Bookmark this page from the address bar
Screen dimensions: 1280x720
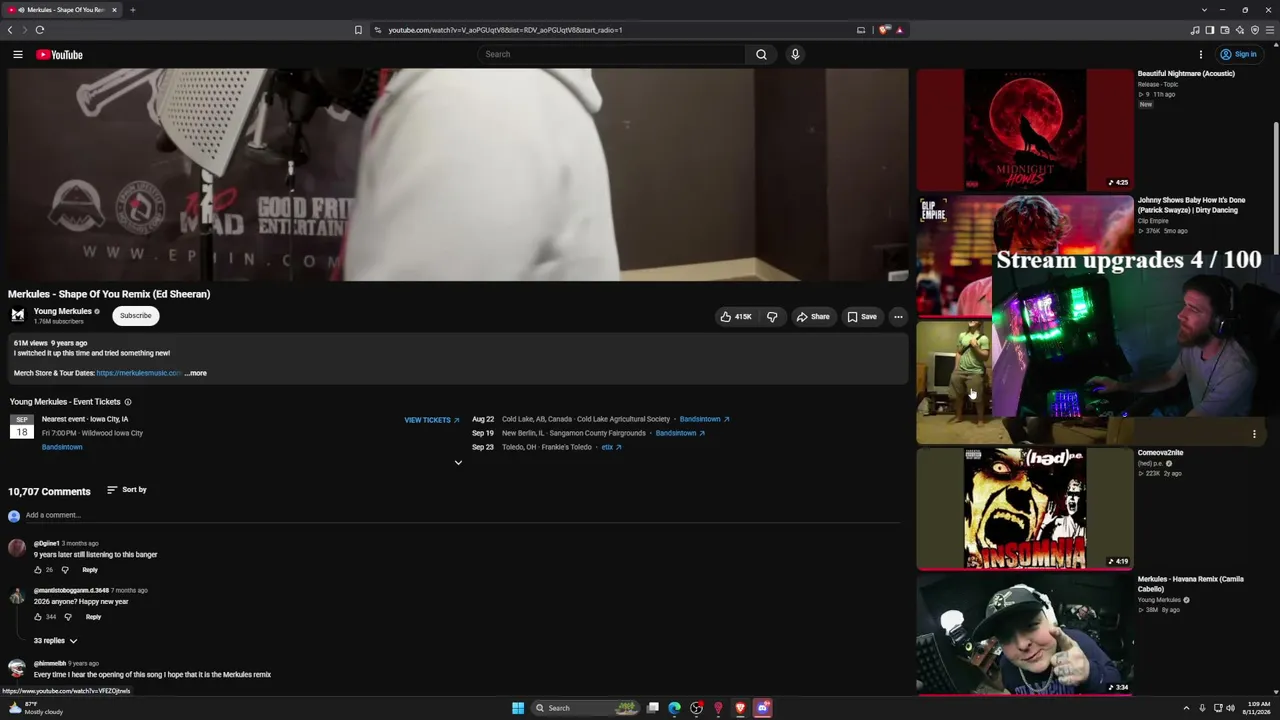click(x=358, y=30)
